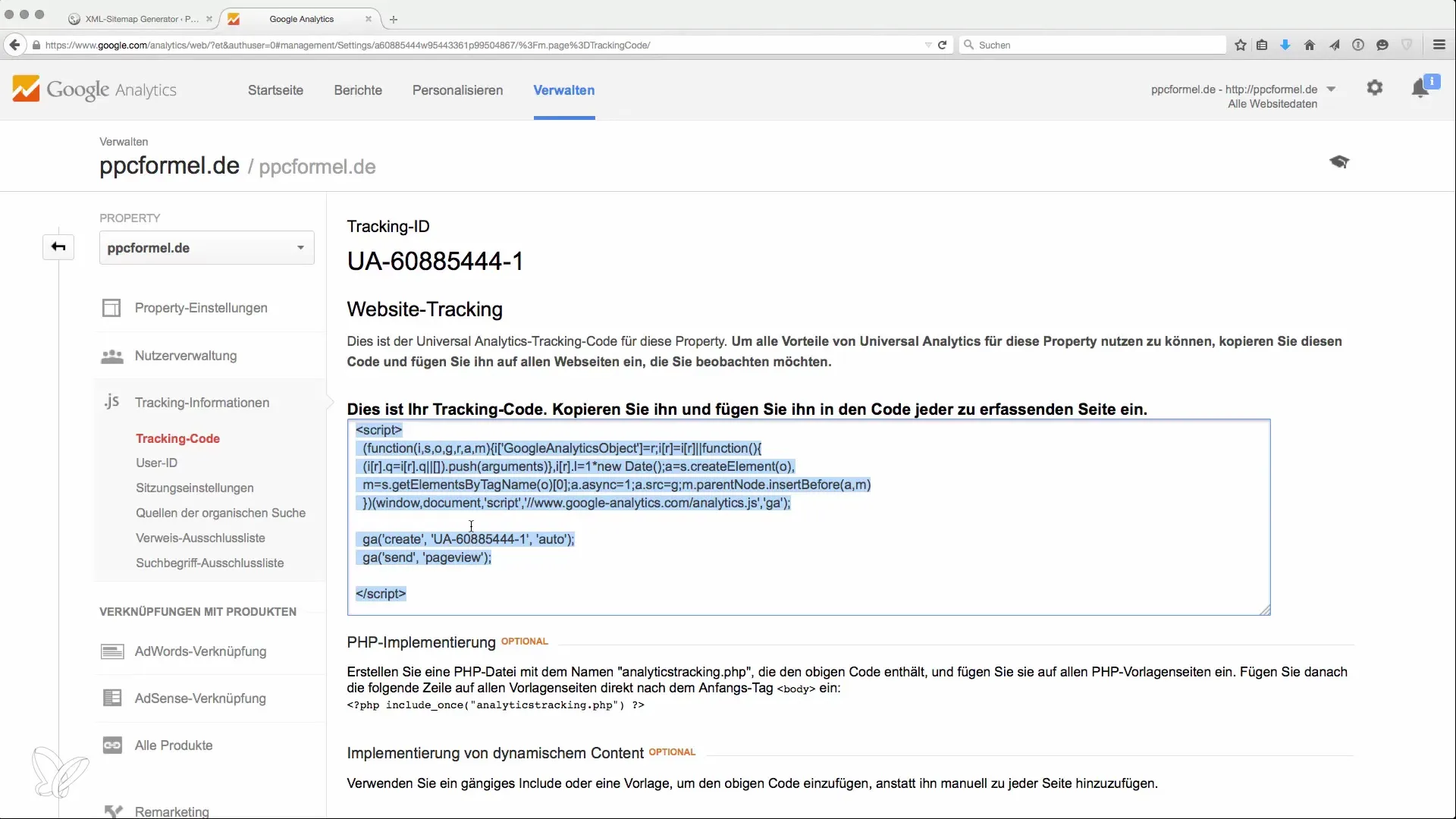Image resolution: width=1456 pixels, height=819 pixels.
Task: Open Remarketing section
Action: click(x=172, y=811)
